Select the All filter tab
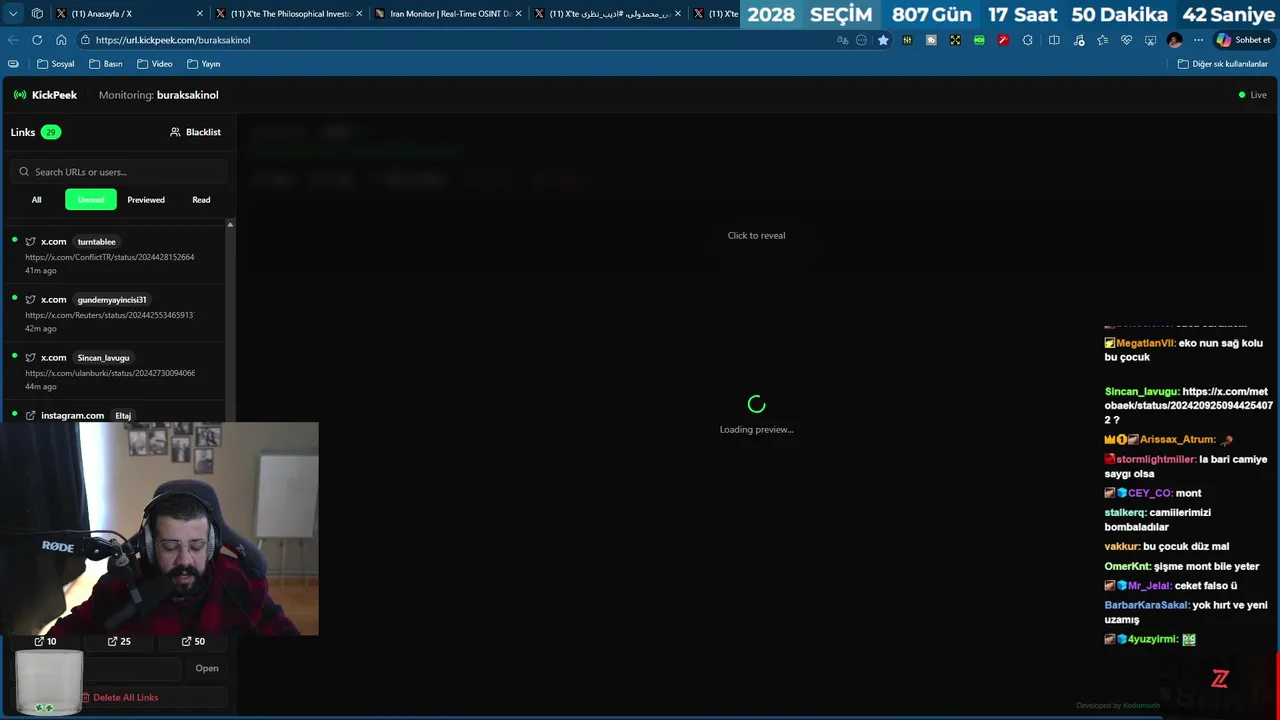 click(37, 200)
